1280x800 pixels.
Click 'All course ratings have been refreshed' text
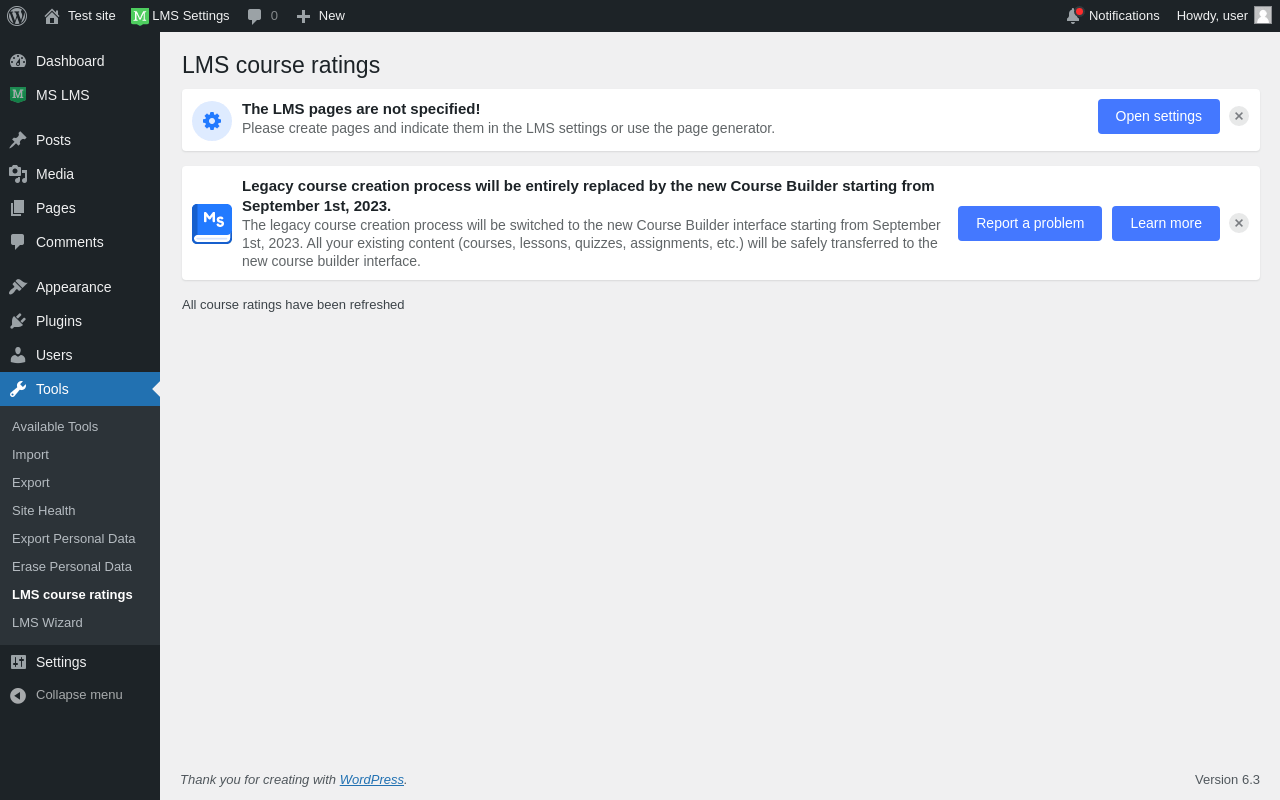(293, 305)
